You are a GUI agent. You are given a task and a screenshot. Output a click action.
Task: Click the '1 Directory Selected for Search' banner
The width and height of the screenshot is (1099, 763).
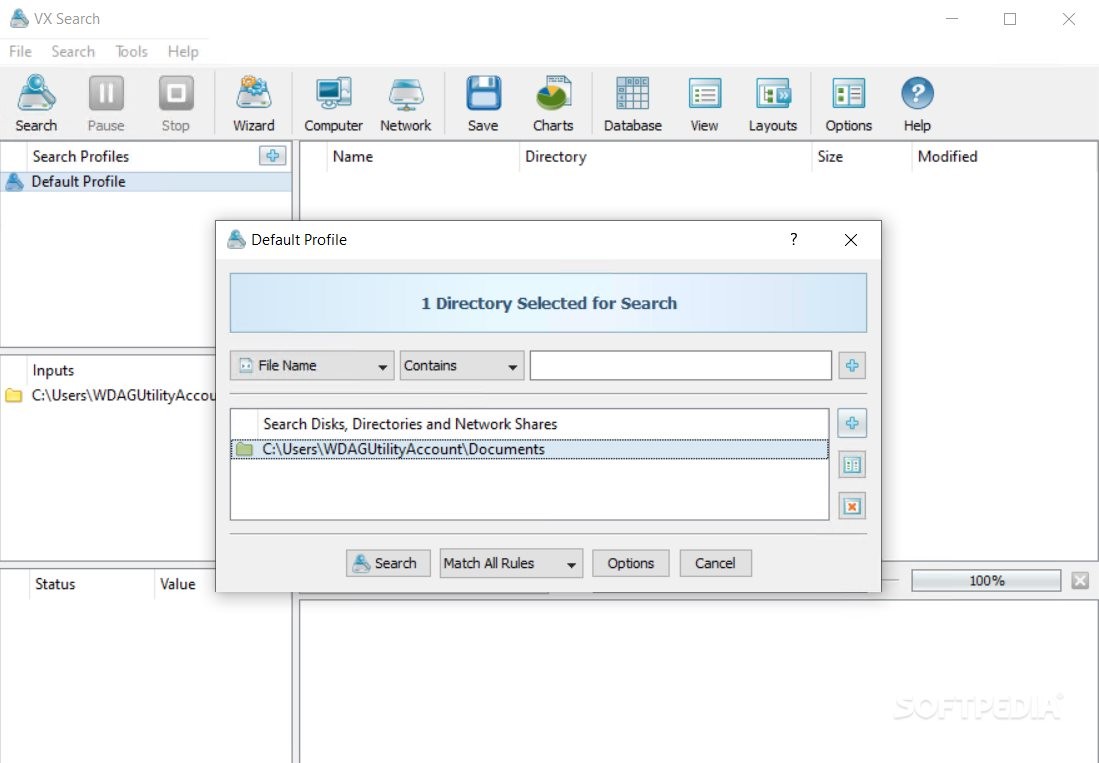point(548,303)
